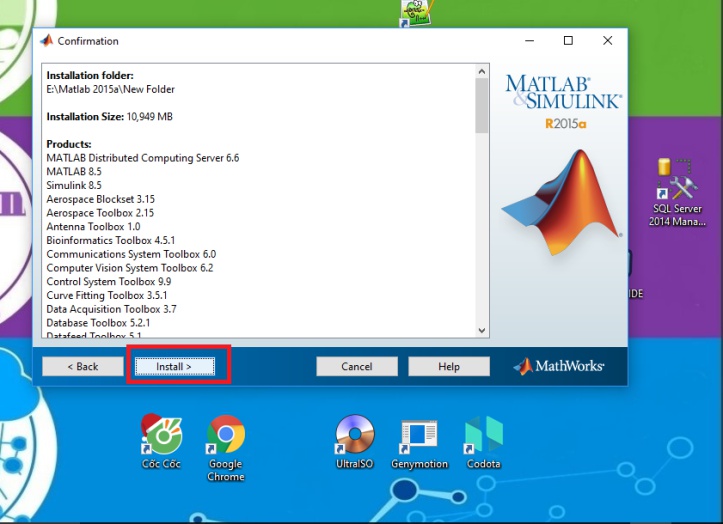Open the UltraISO desktop shortcut
The height and width of the screenshot is (524, 723).
(355, 442)
